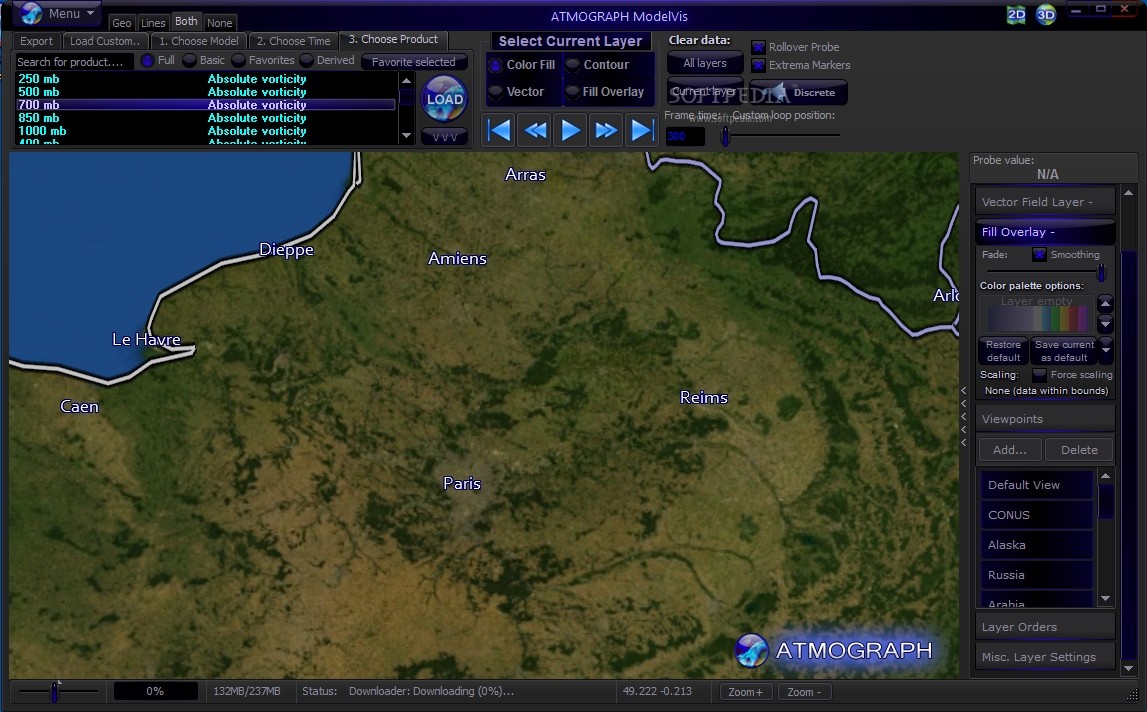Jump to first frame
The image size is (1147, 712).
pyautogui.click(x=499, y=131)
